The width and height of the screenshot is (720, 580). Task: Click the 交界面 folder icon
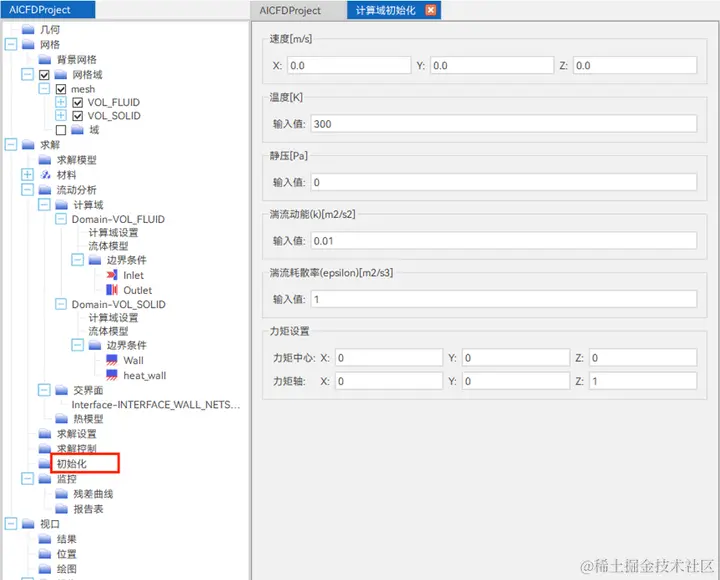click(x=62, y=390)
